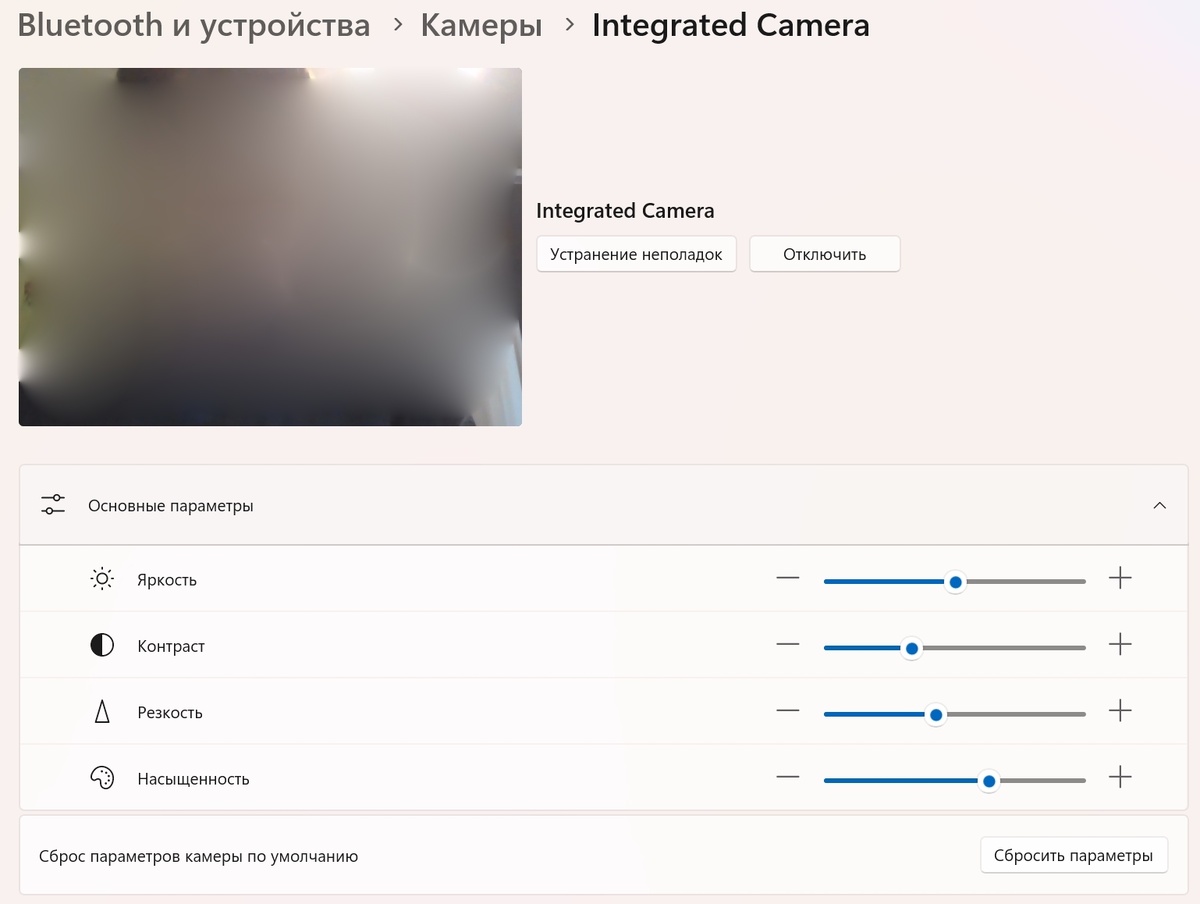
Task: Click the palette icon beside Насыщенность
Action: point(101,778)
